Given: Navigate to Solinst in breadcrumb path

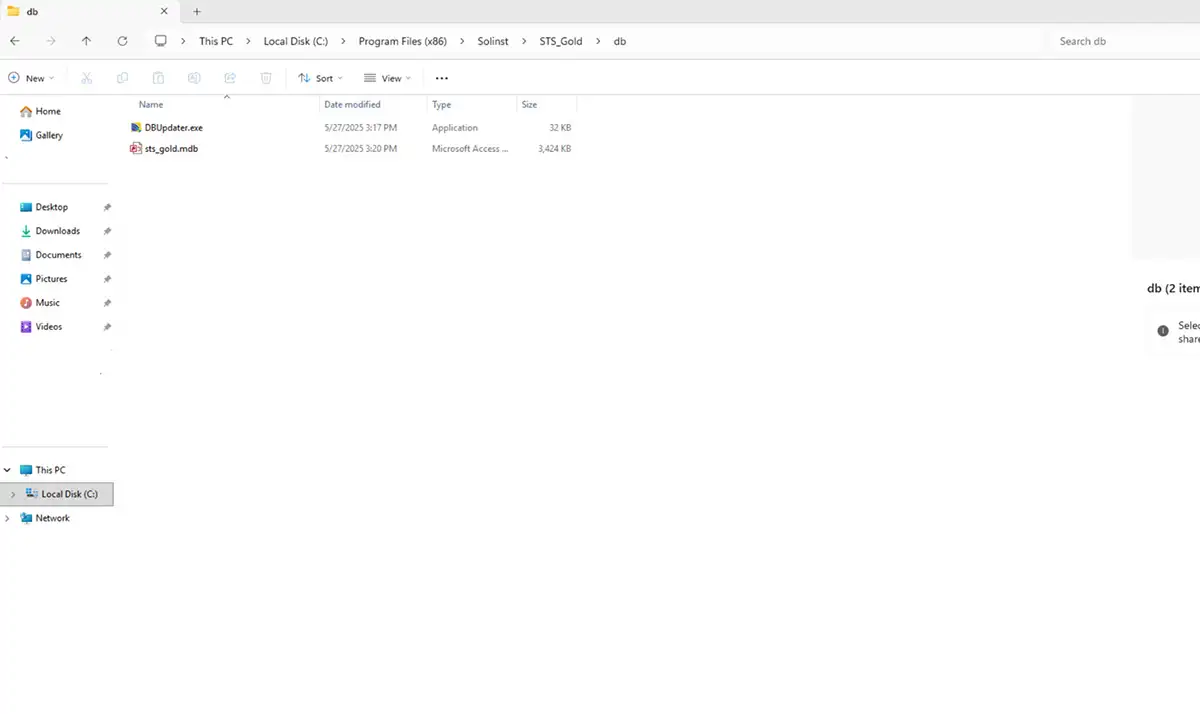Looking at the screenshot, I should 493,41.
